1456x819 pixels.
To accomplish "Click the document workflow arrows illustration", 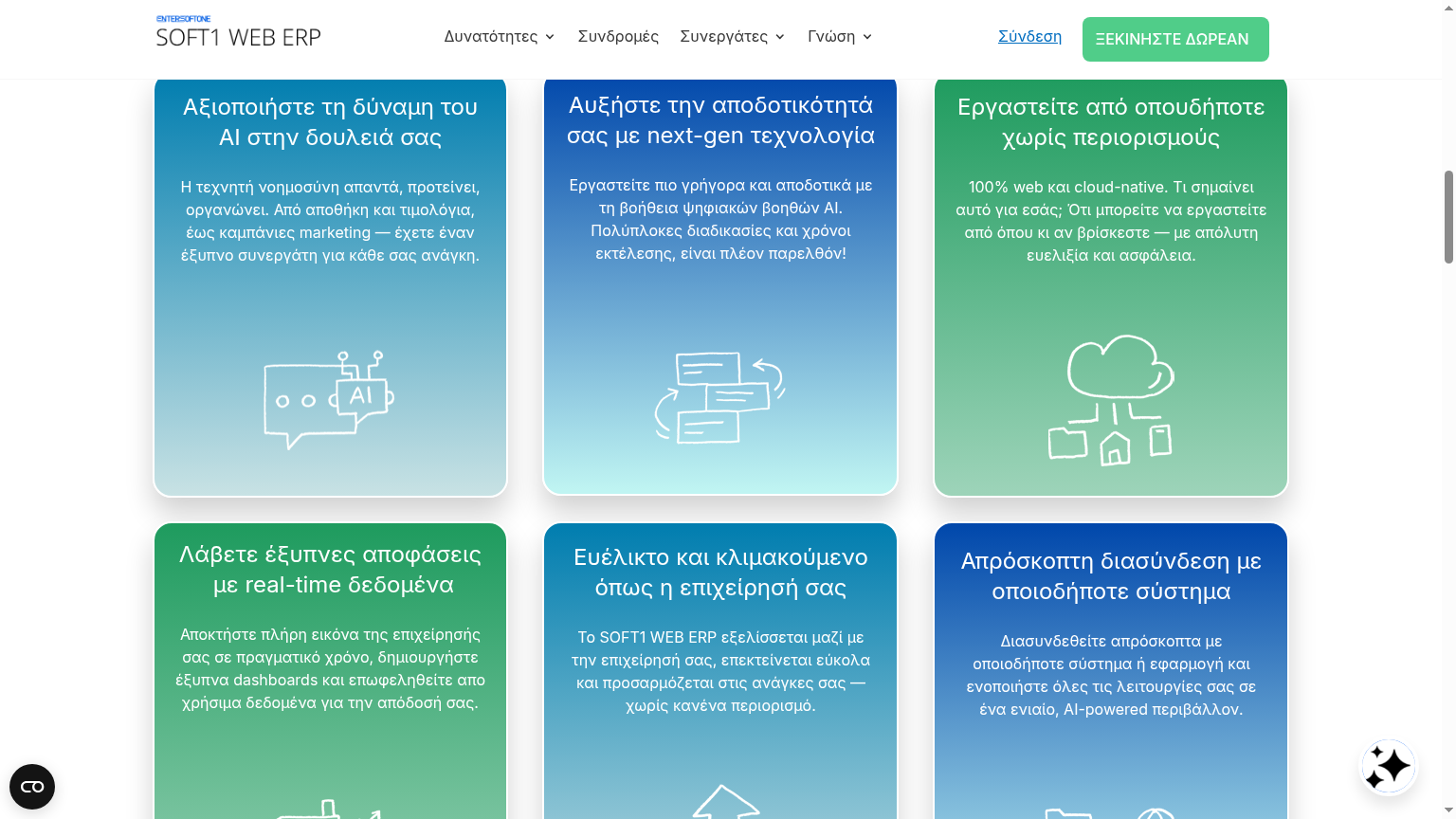I will point(720,397).
